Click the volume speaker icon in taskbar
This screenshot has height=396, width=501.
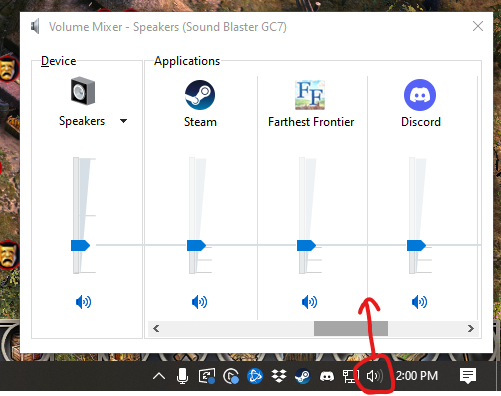tap(375, 376)
